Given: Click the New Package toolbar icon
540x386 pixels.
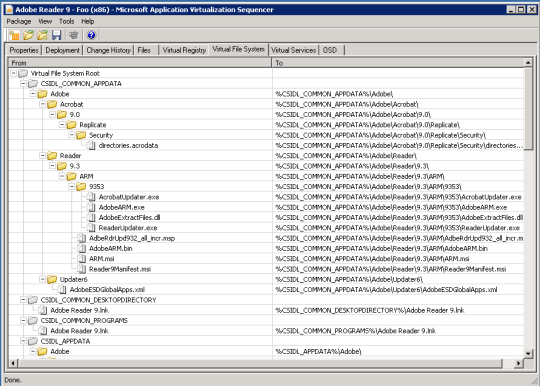Looking at the screenshot, I should [x=14, y=35].
